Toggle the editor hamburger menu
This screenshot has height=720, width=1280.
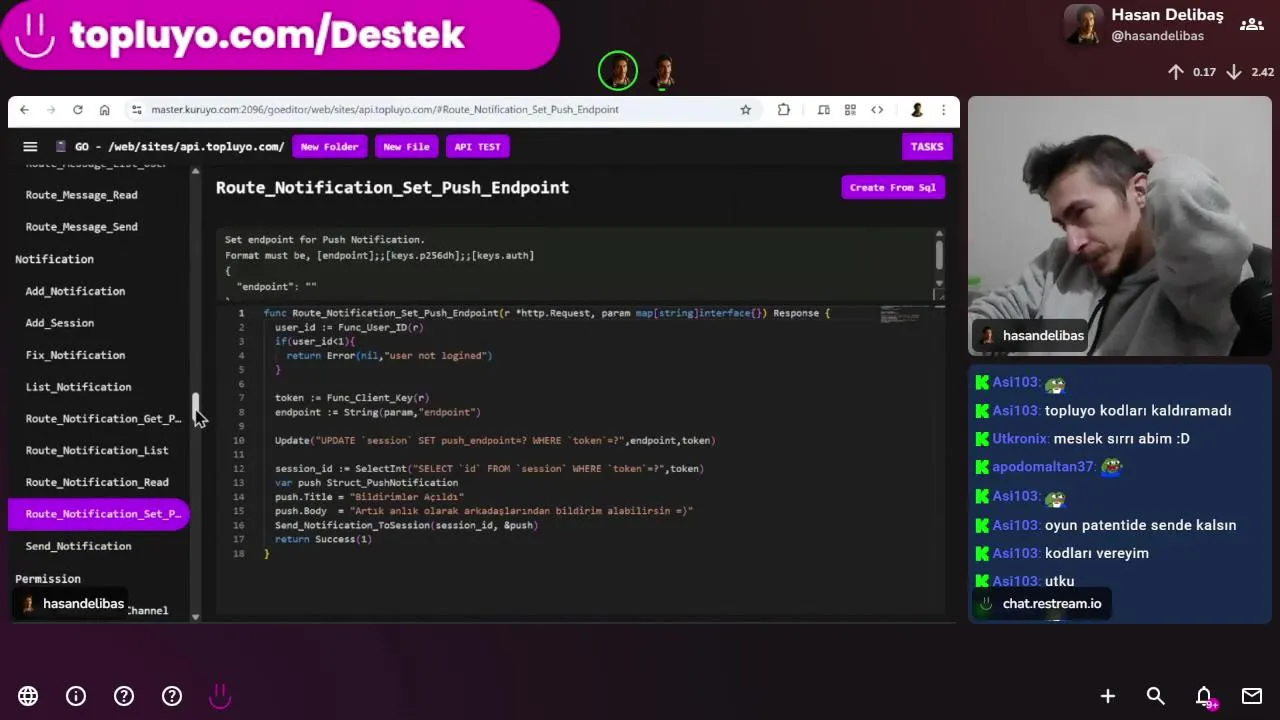tap(30, 146)
